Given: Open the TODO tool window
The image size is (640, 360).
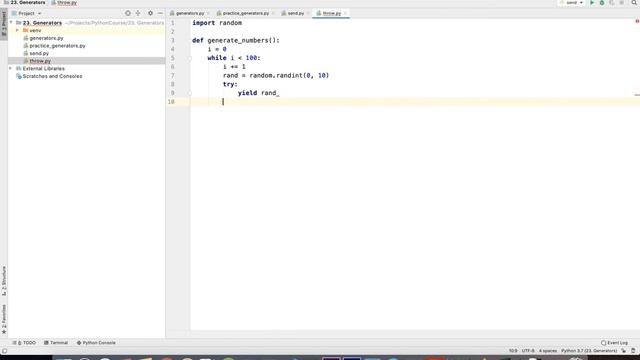Looking at the screenshot, I should [24, 343].
